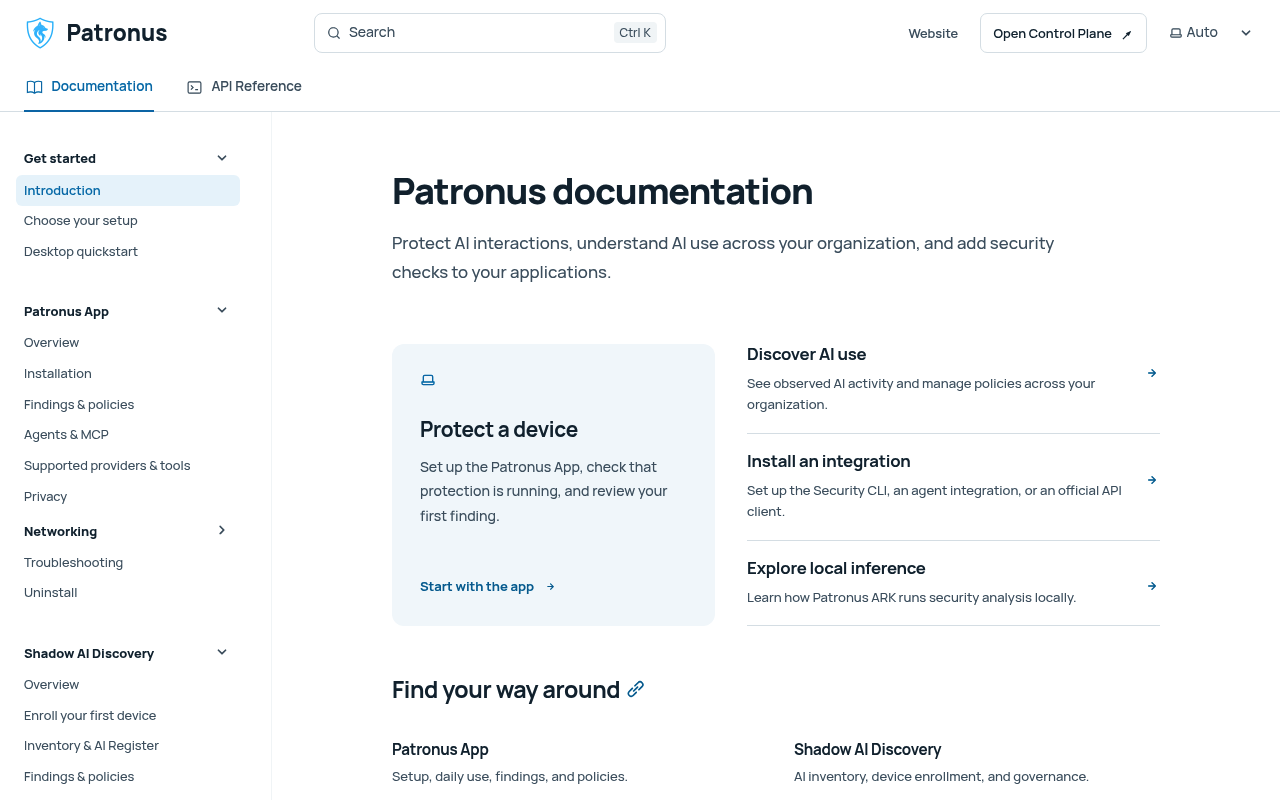This screenshot has width=1280, height=800.
Task: Click the Patronus App sidebar heading
Action: 67,312
